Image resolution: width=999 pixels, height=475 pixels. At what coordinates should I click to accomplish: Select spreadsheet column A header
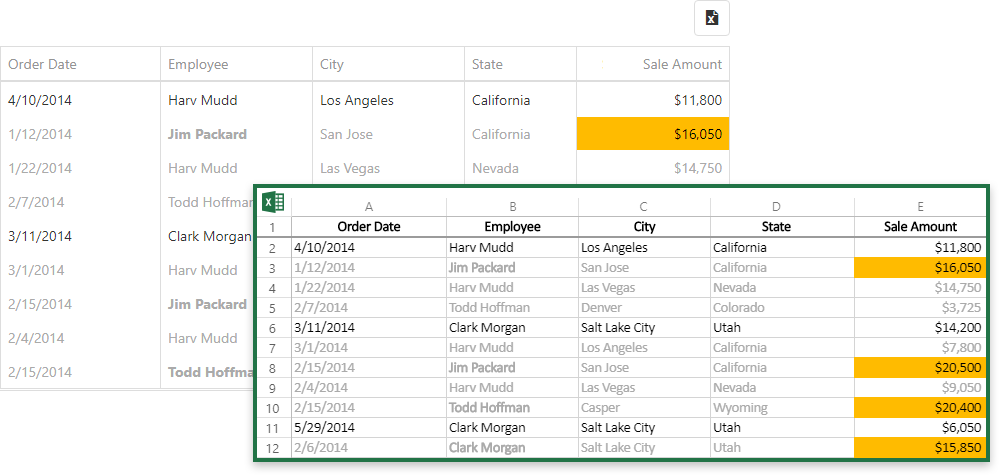(369, 207)
